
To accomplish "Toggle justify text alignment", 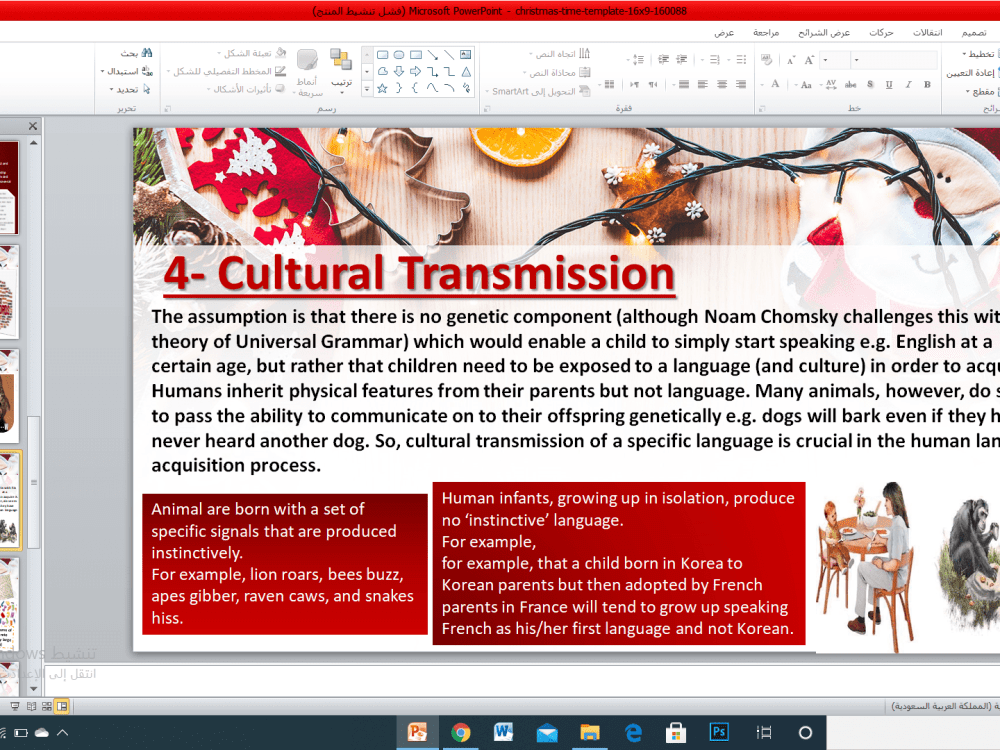I will point(684,84).
